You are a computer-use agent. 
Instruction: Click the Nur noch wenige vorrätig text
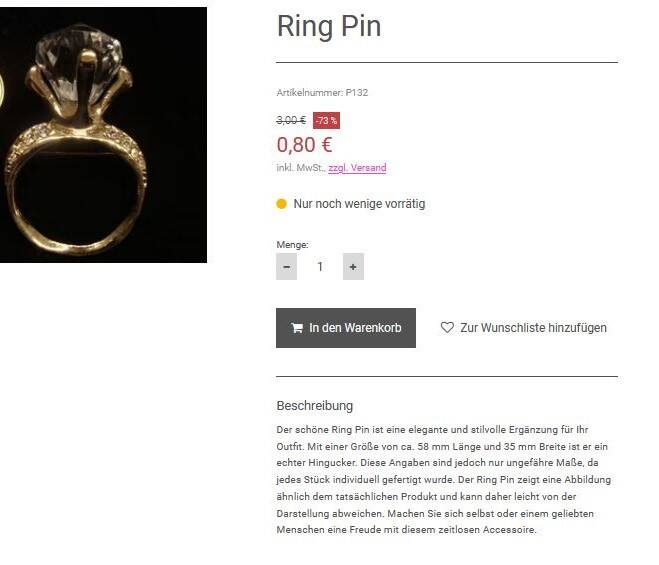coord(359,204)
